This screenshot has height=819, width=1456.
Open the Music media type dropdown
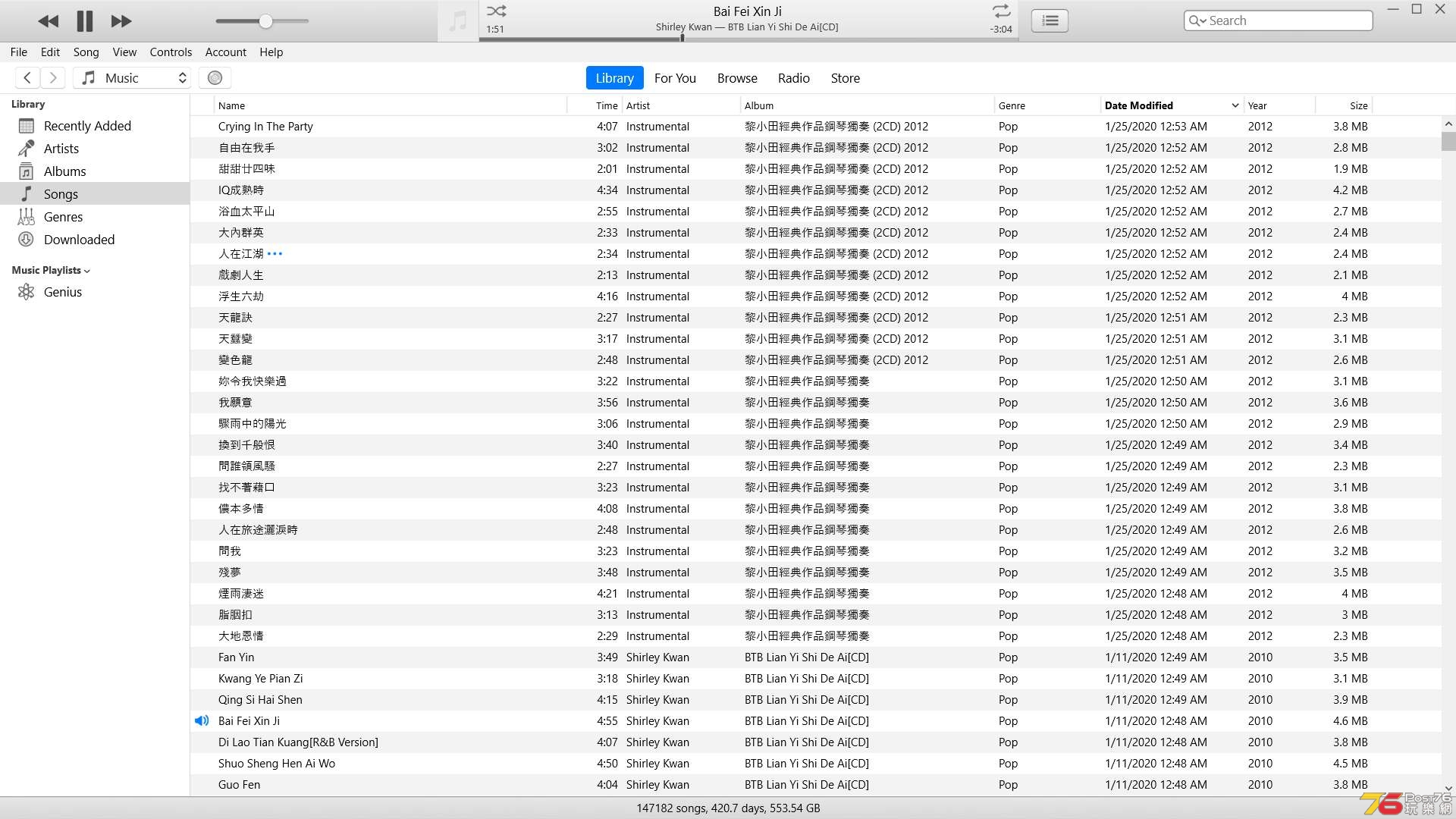[132, 77]
